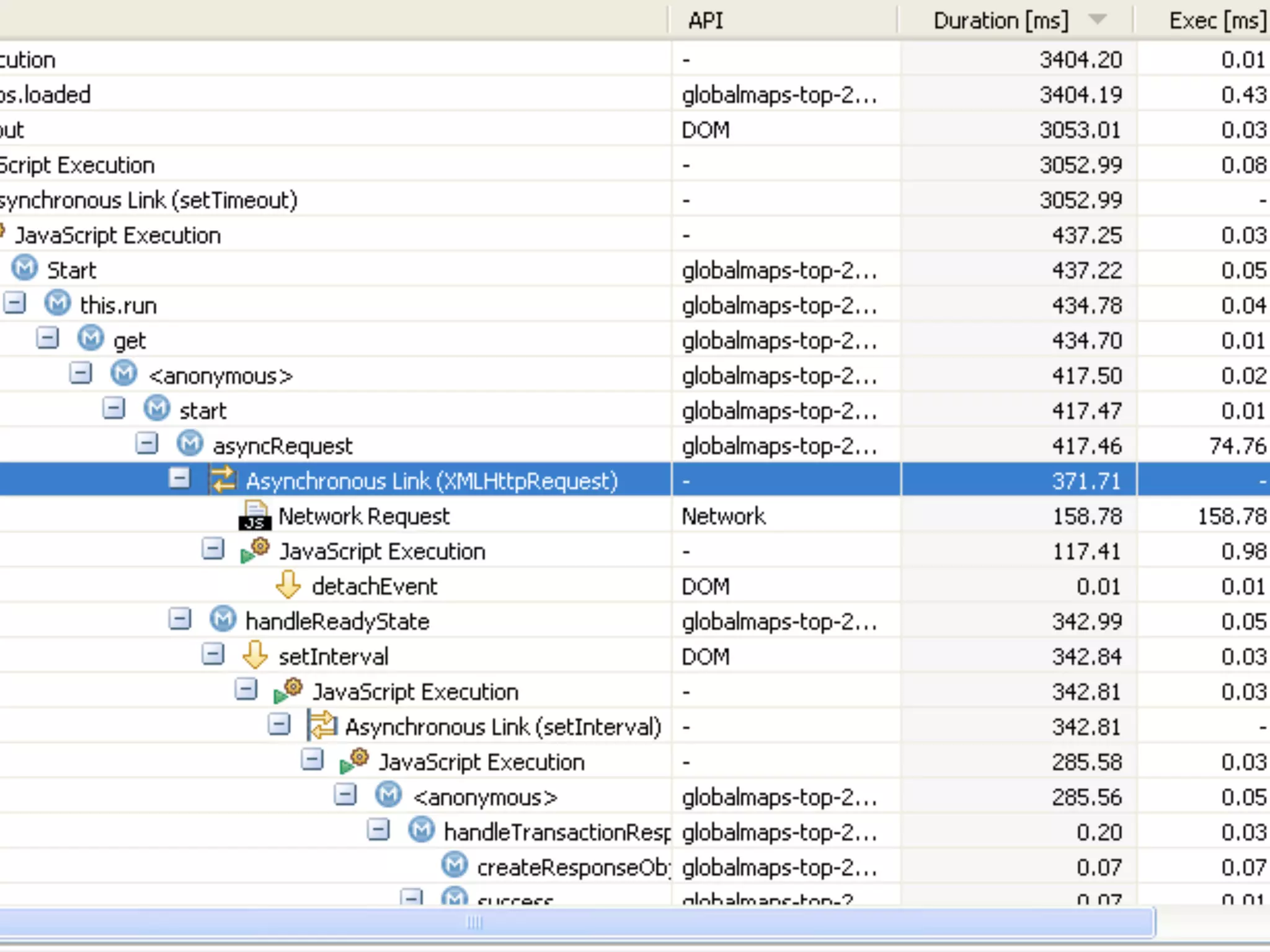
Task: Click the createResponseOb method icon
Action: click(x=455, y=865)
